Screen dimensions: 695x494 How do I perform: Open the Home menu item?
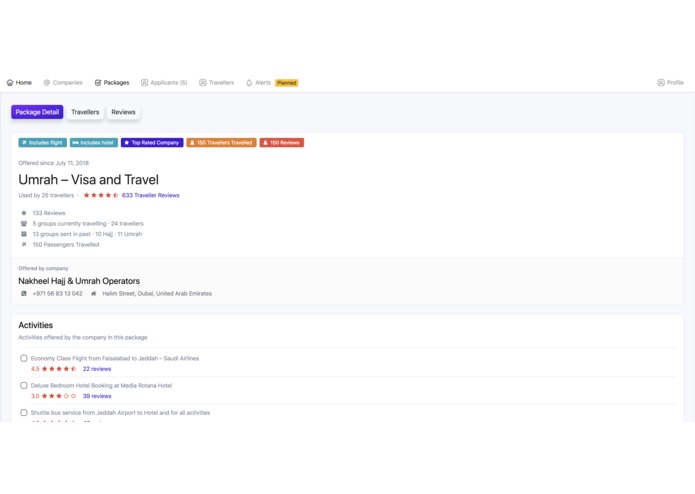pos(19,83)
